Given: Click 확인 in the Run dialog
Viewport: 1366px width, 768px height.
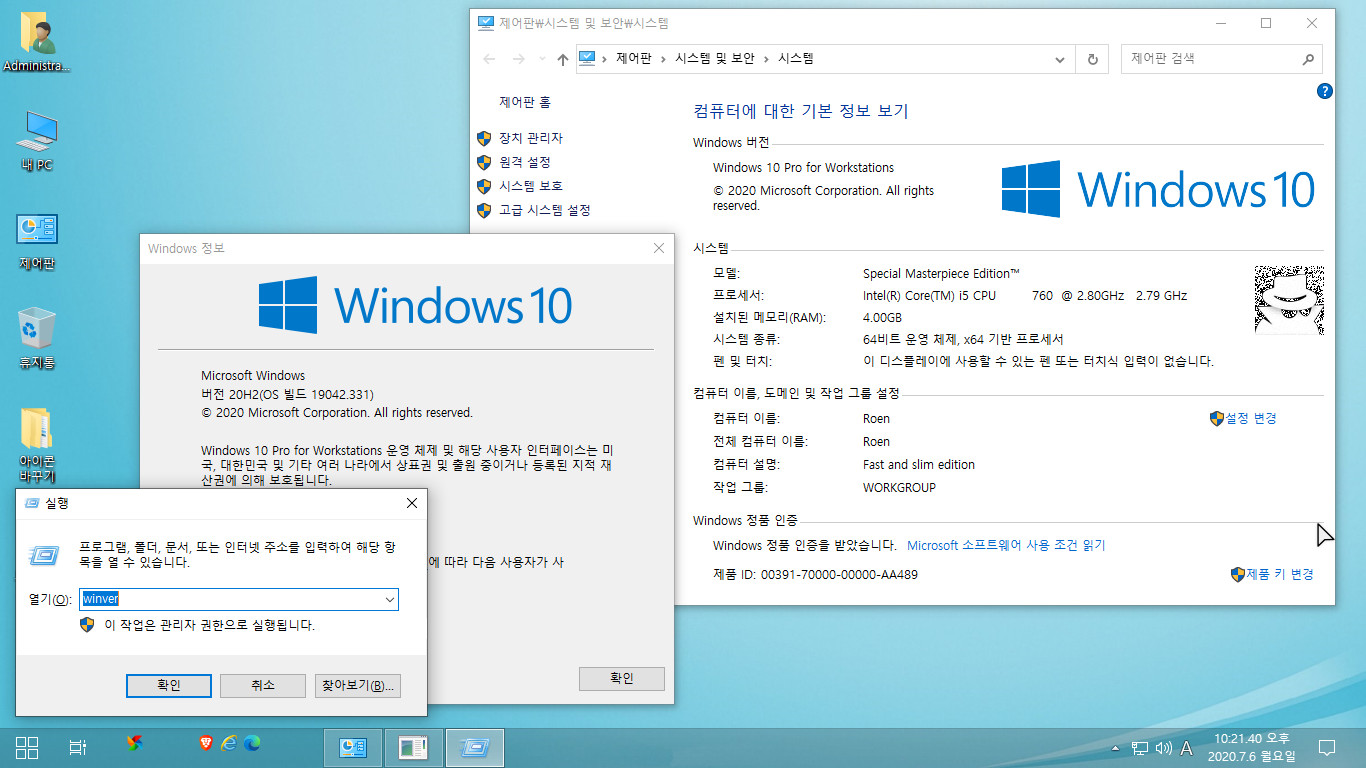Looking at the screenshot, I should pyautogui.click(x=169, y=685).
